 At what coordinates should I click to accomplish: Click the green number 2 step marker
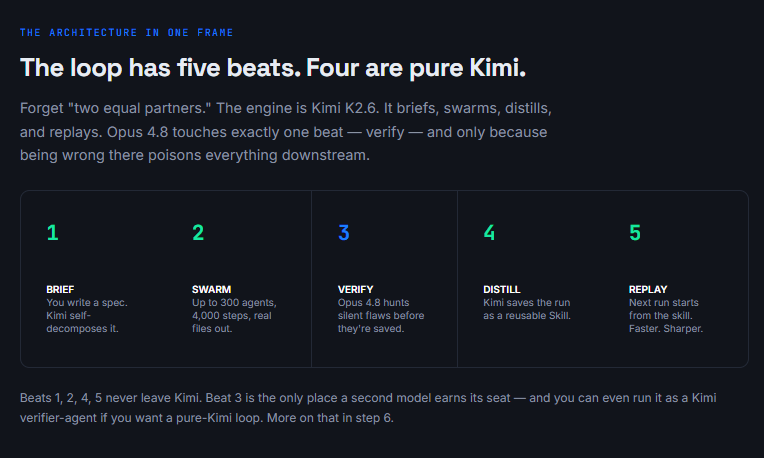click(198, 232)
